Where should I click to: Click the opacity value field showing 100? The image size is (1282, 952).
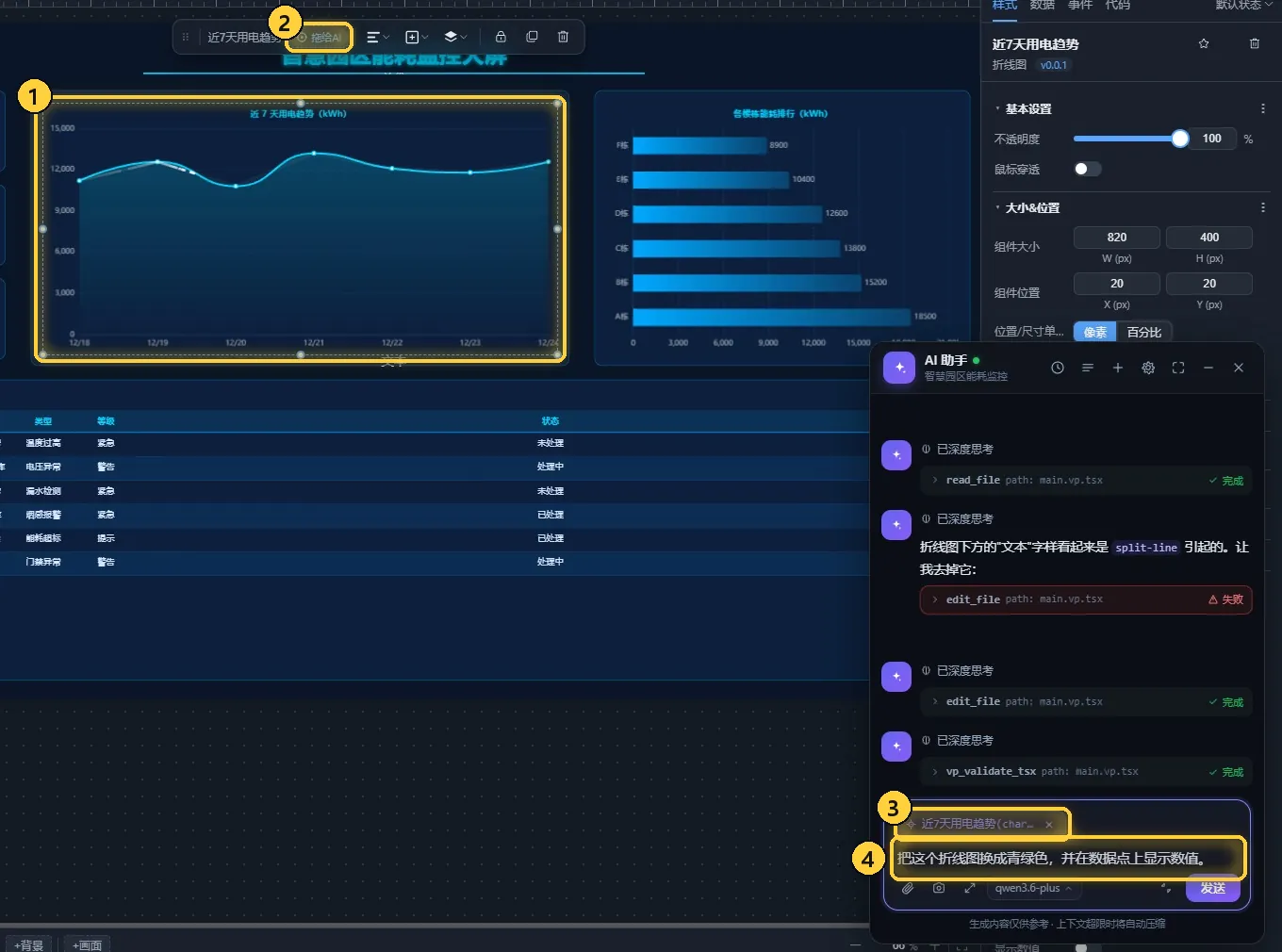1211,139
